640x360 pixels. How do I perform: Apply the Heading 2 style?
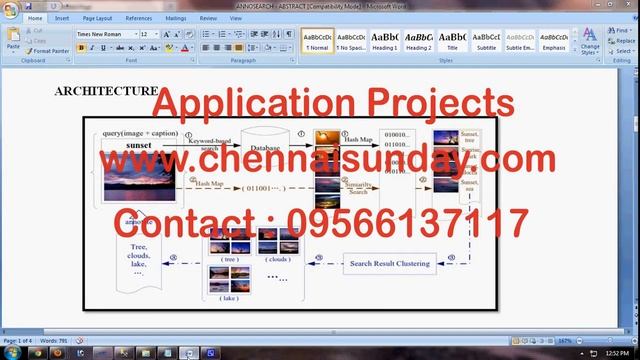419,41
